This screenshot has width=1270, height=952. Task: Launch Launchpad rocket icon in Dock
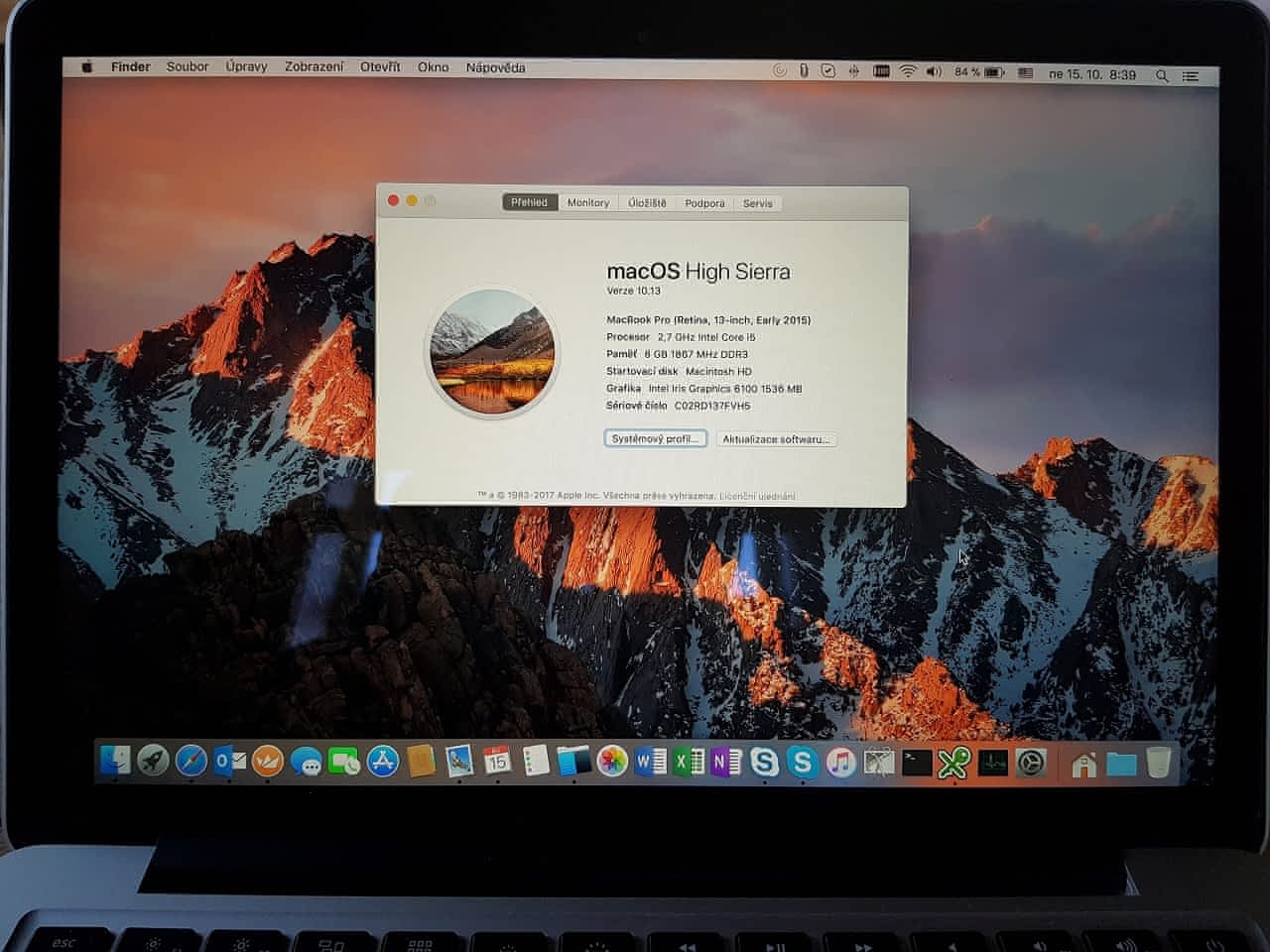click(153, 761)
